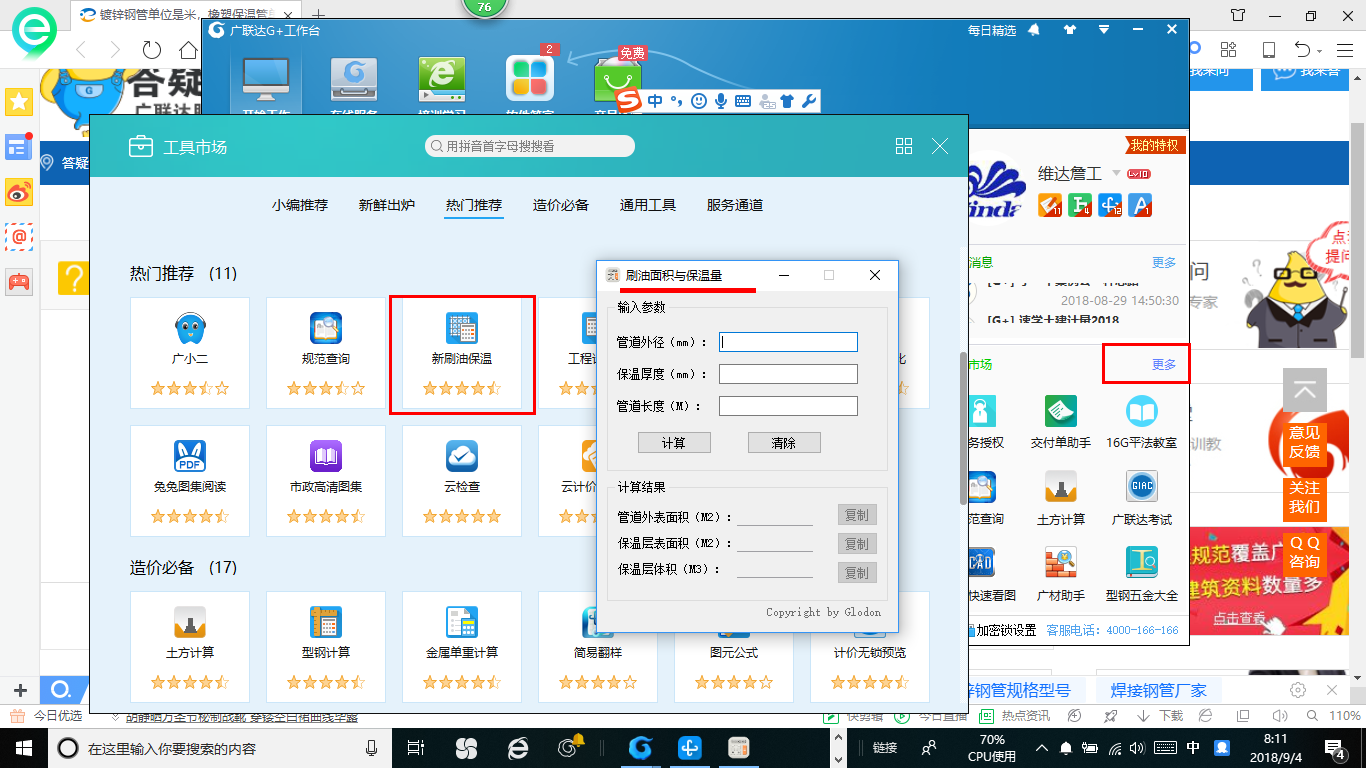Click the QQ咨询 button
Image resolution: width=1366 pixels, height=768 pixels.
[x=1304, y=552]
